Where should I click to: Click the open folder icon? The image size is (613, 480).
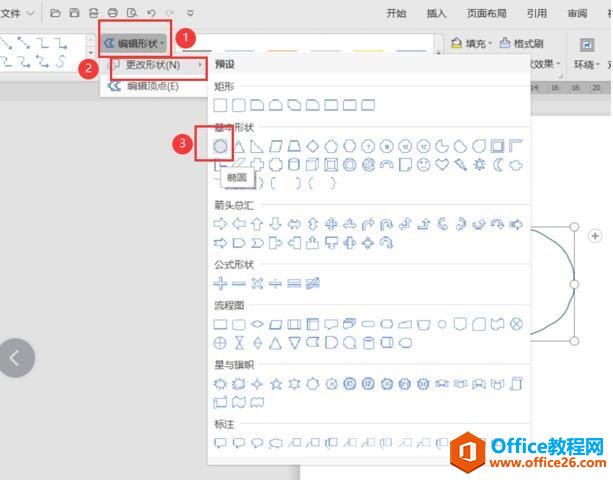tap(55, 13)
